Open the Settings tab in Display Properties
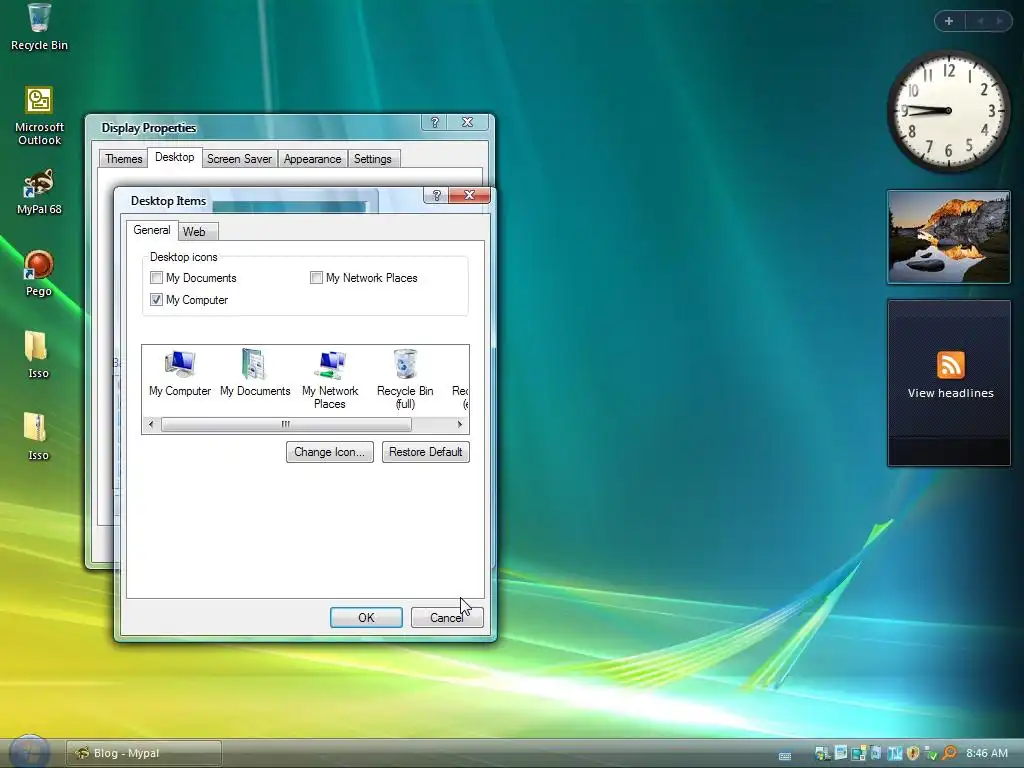This screenshot has width=1024, height=768. [372, 159]
